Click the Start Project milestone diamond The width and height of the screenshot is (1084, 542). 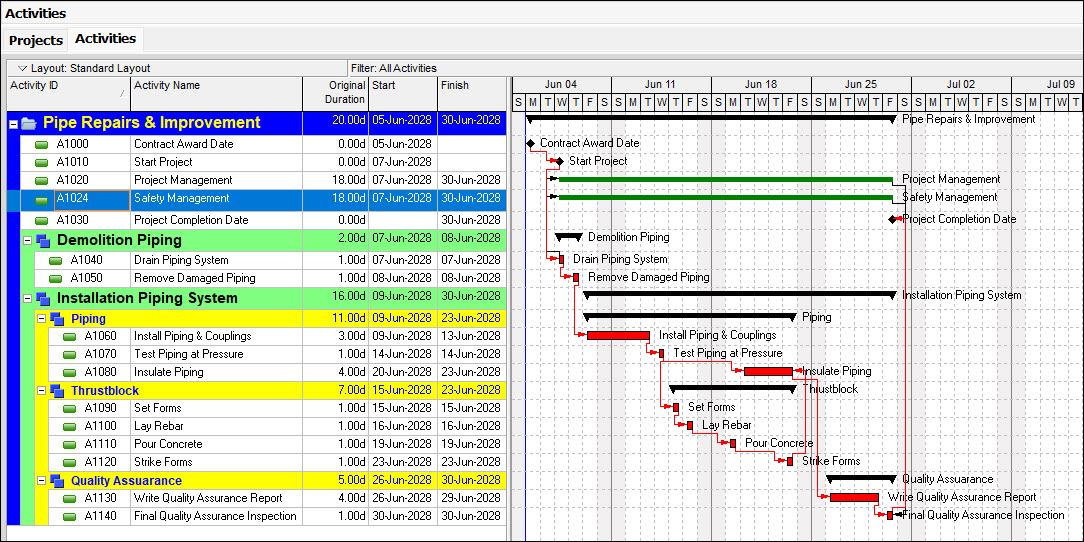(x=559, y=161)
